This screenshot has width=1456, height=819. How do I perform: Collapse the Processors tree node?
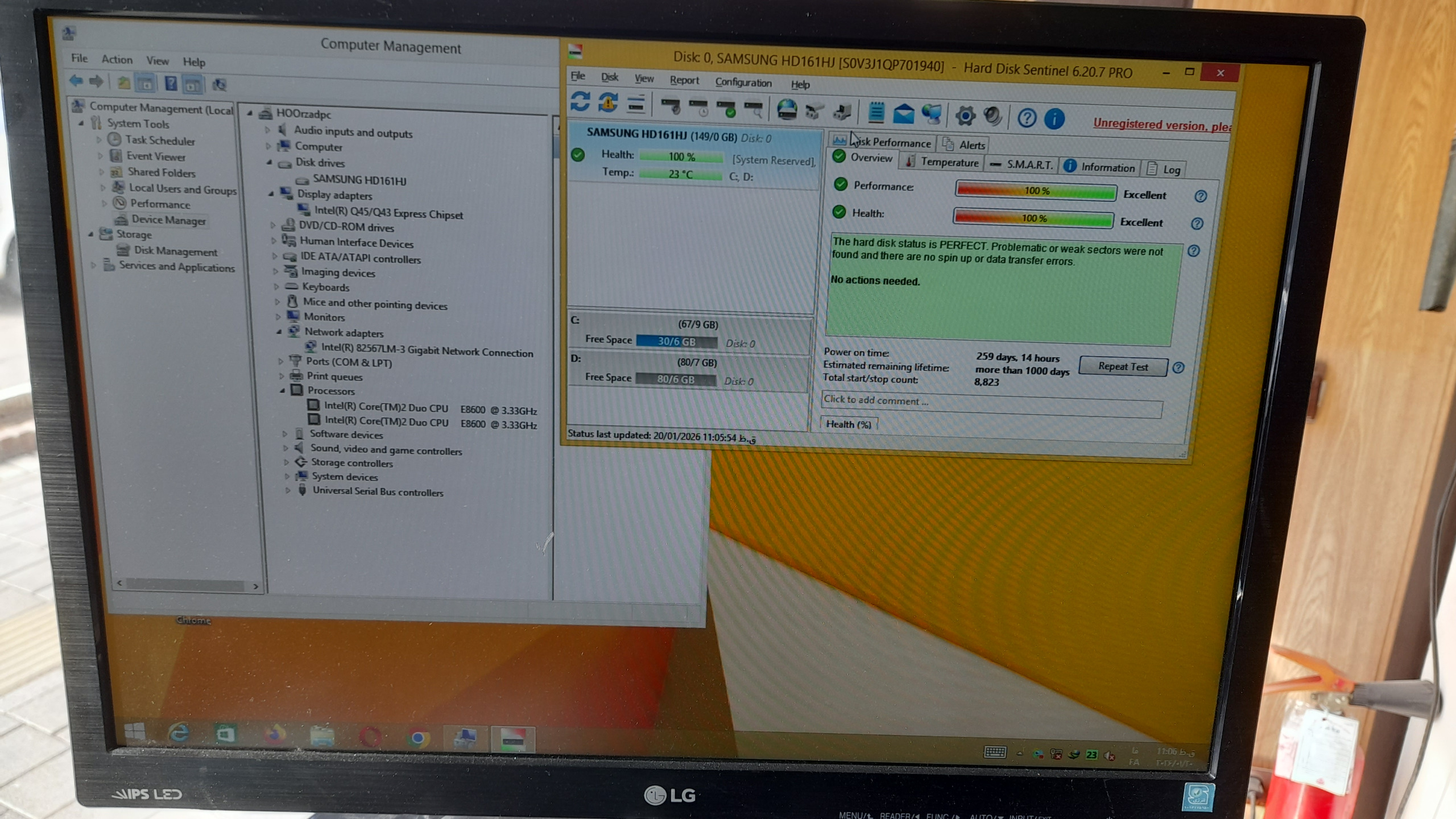pos(283,390)
